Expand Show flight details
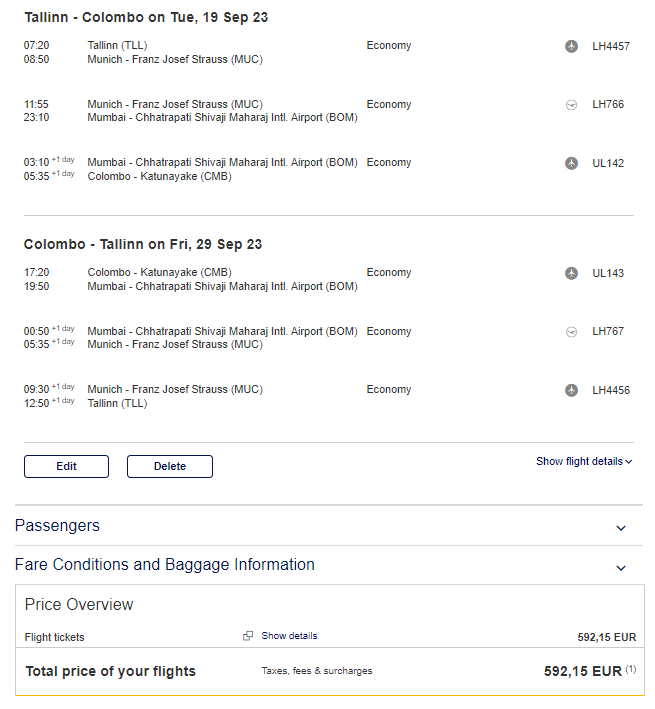Image resolution: width=655 pixels, height=709 pixels. (x=584, y=461)
